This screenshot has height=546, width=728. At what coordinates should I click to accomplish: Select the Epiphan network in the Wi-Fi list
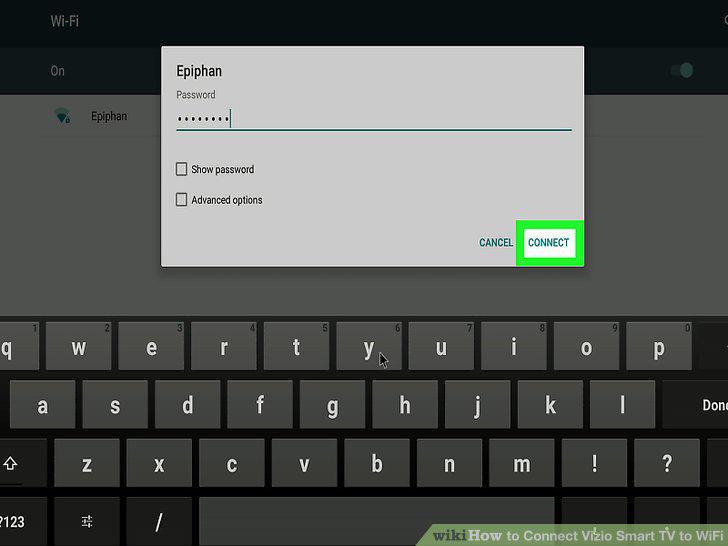pos(109,116)
